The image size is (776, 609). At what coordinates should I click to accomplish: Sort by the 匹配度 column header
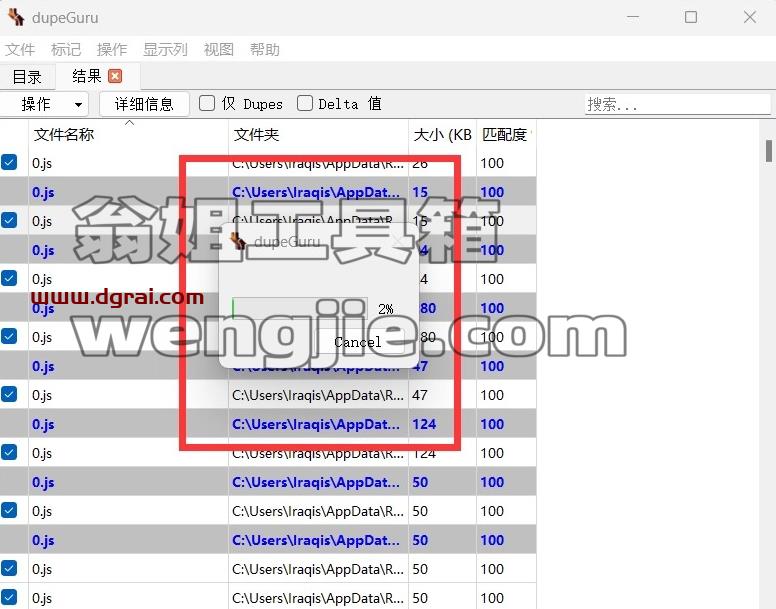(506, 134)
